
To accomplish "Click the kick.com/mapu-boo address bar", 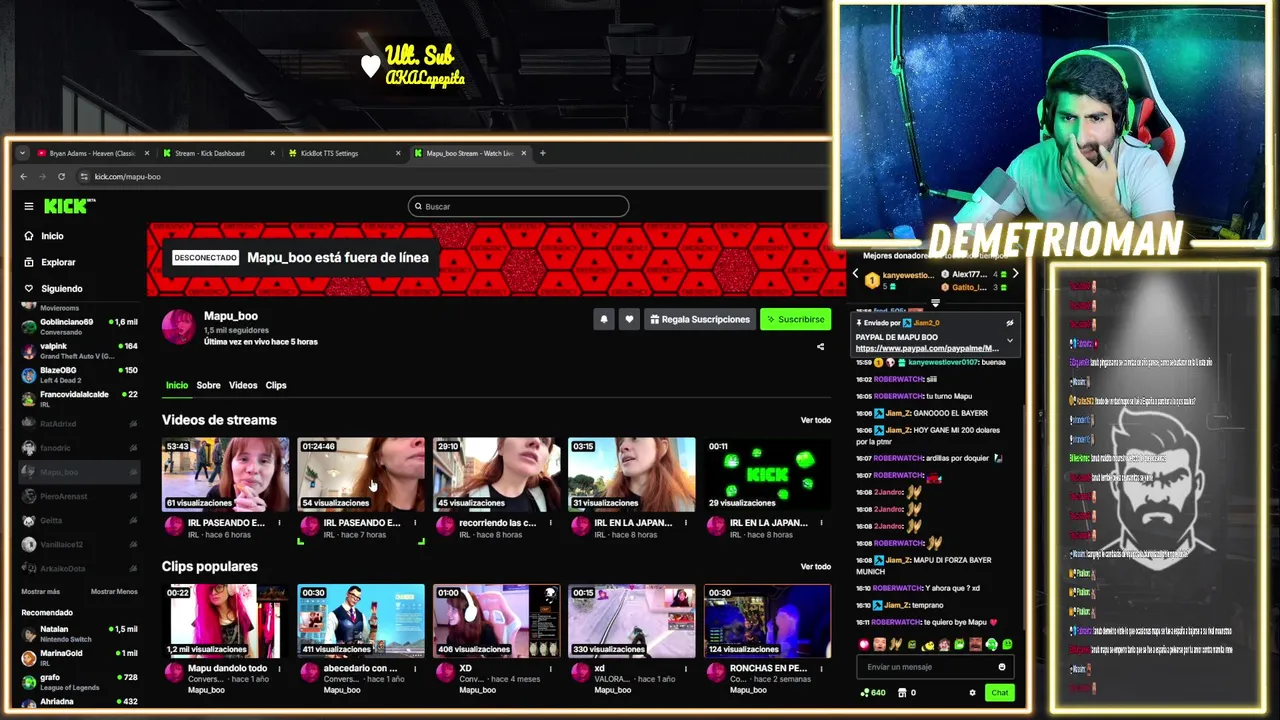I will pos(128,176).
